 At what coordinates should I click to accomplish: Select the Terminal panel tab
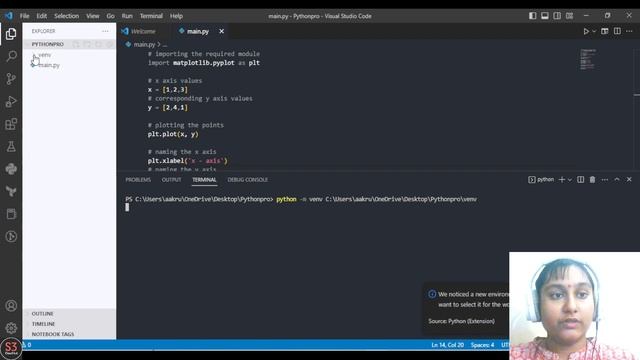tap(204, 180)
